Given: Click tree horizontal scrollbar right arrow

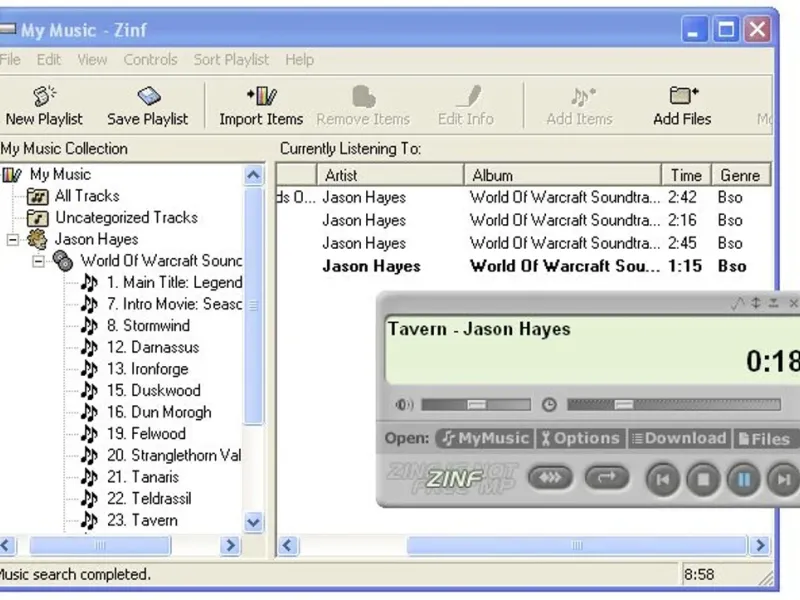Looking at the screenshot, I should pos(230,545).
